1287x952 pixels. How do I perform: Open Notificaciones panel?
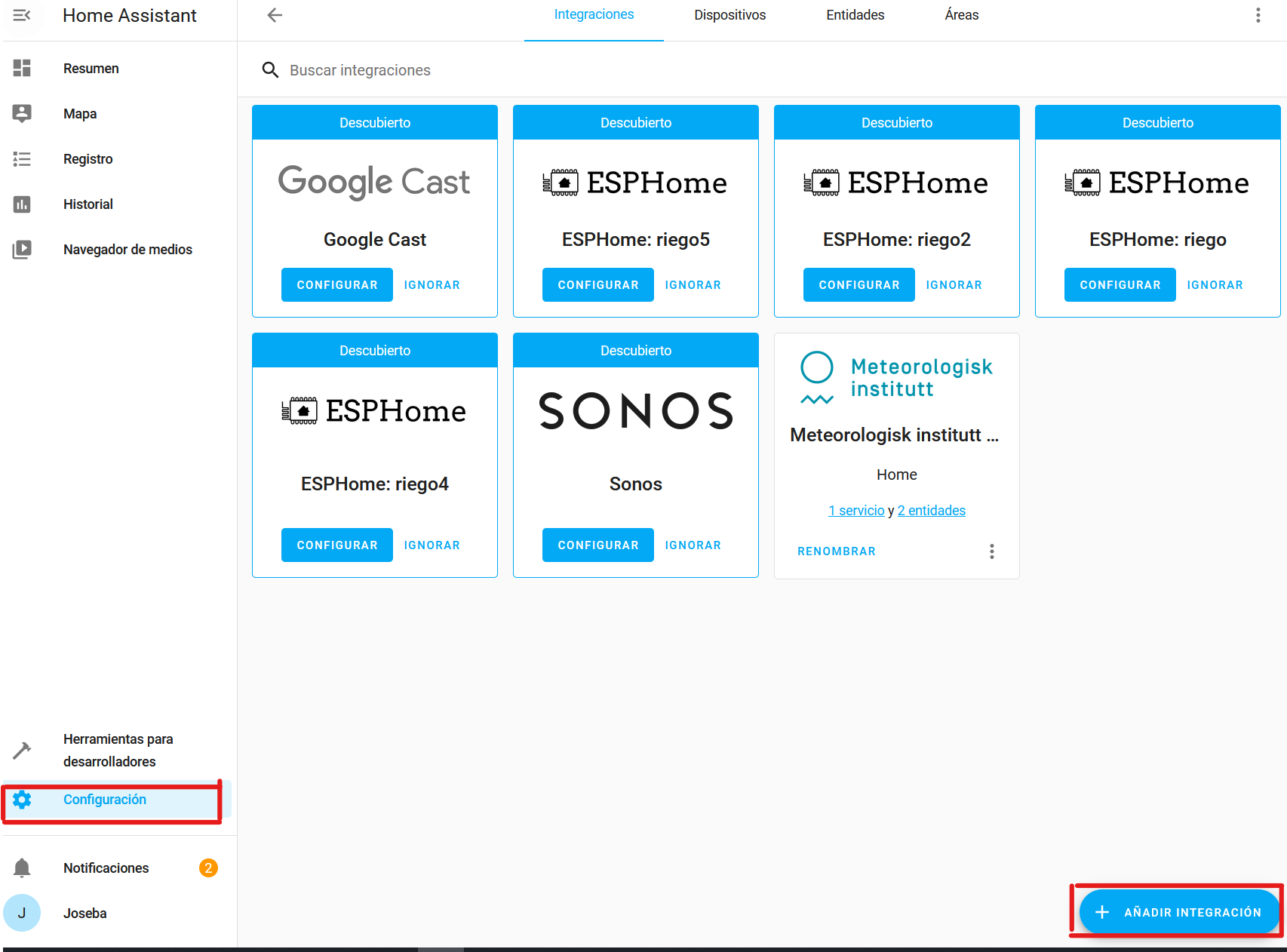tap(117, 868)
